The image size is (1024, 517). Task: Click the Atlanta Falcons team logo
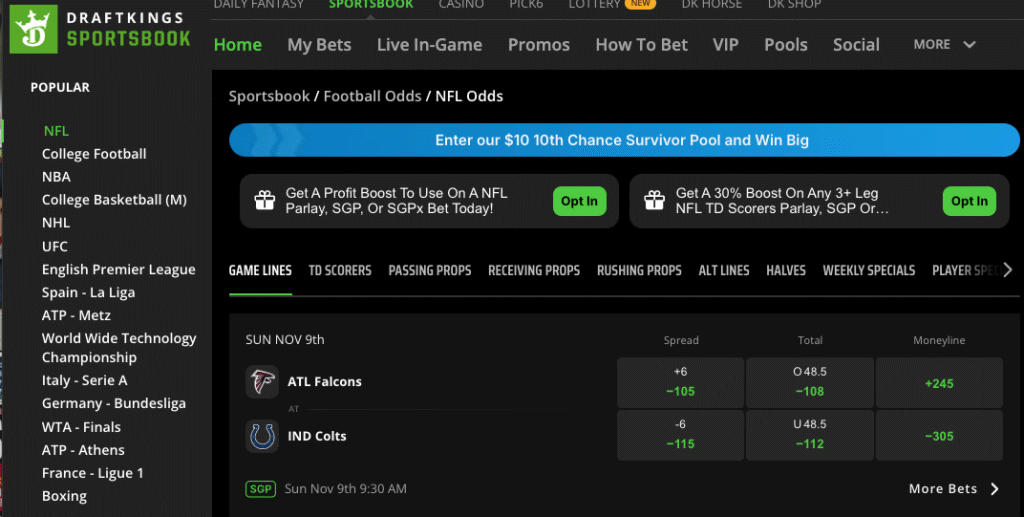coord(262,381)
